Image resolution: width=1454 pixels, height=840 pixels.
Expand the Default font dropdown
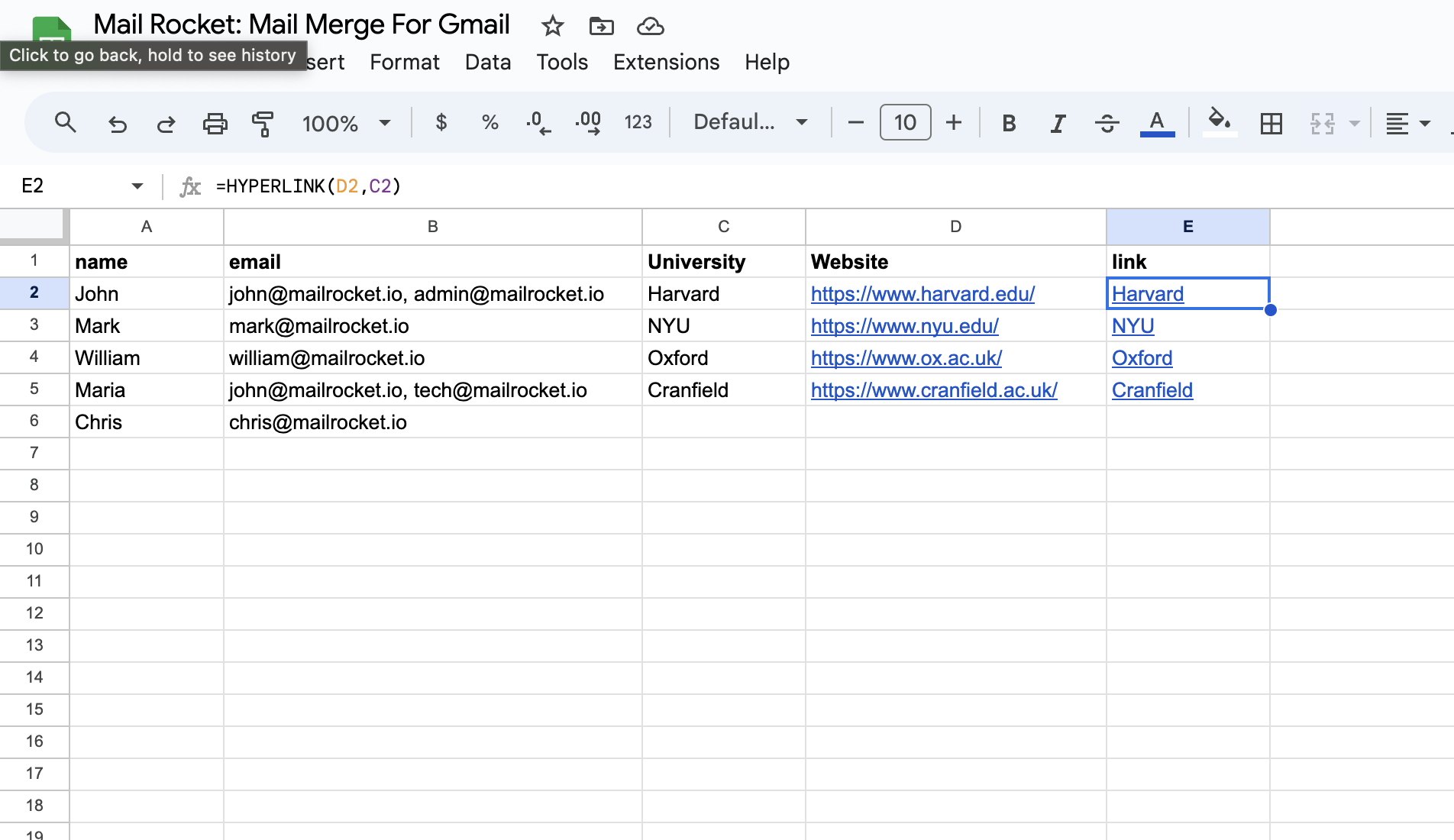[x=750, y=122]
